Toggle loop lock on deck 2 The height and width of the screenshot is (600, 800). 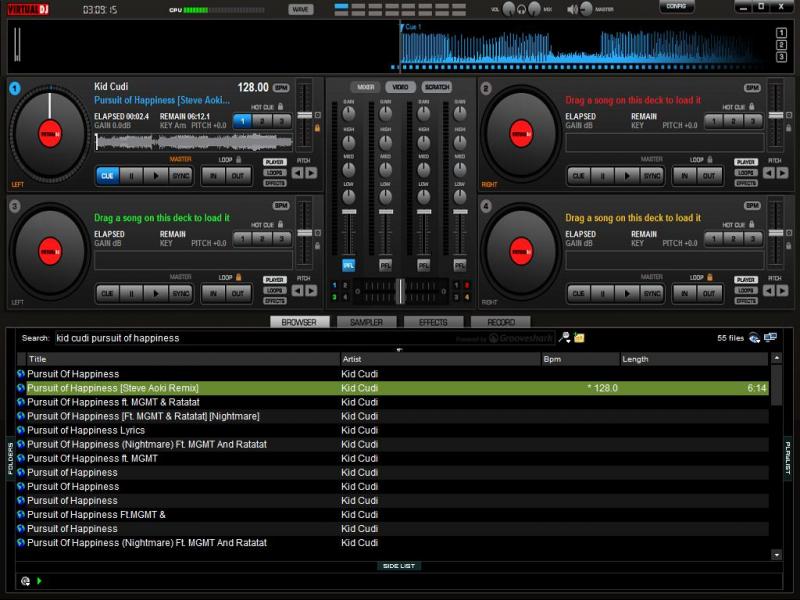(710, 160)
